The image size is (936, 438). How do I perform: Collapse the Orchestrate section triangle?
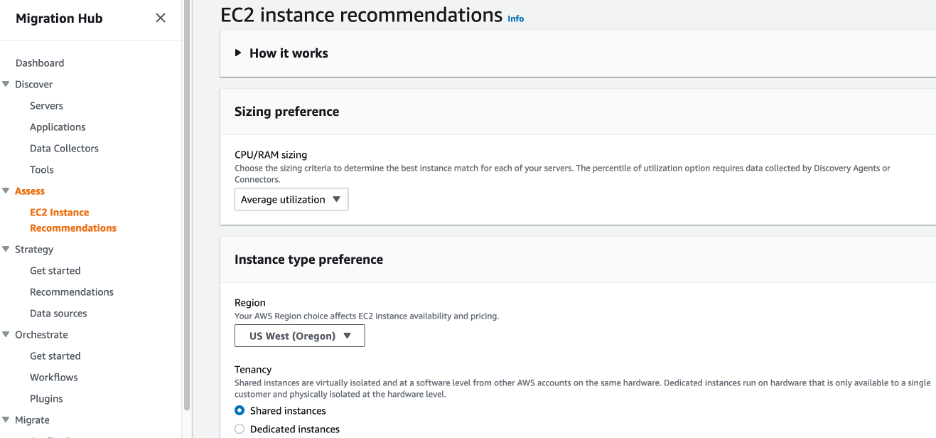pyautogui.click(x=6, y=334)
